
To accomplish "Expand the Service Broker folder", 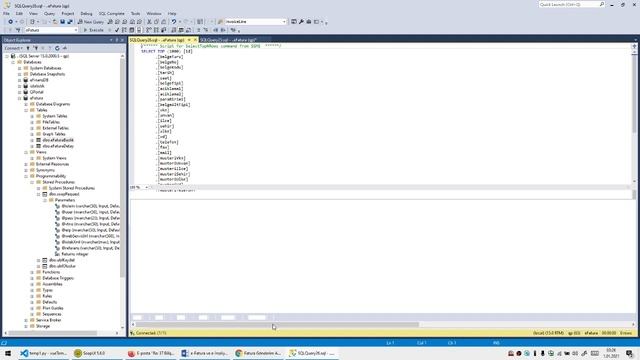I will 26,320.
